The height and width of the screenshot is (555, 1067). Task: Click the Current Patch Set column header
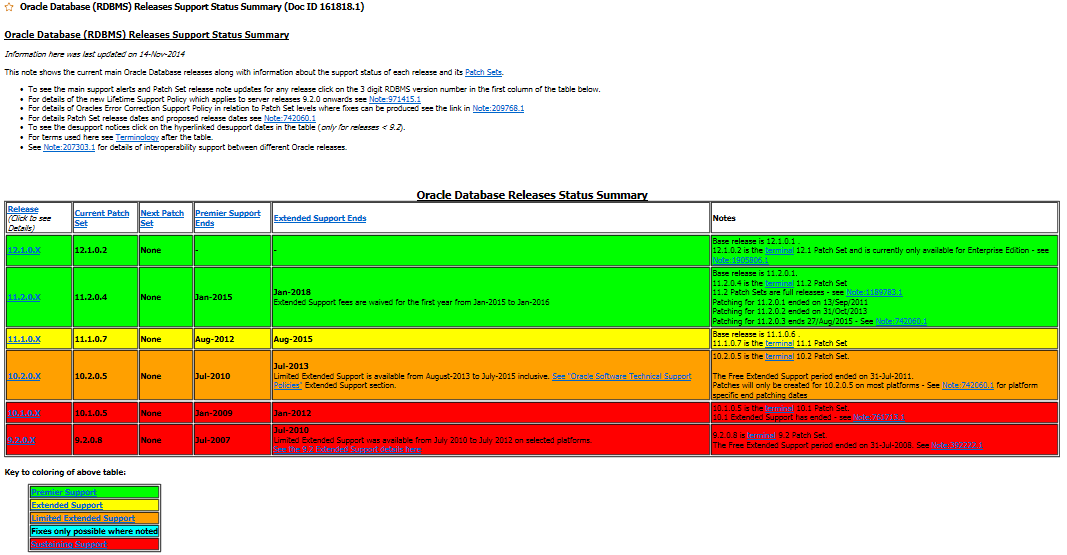click(x=101, y=218)
